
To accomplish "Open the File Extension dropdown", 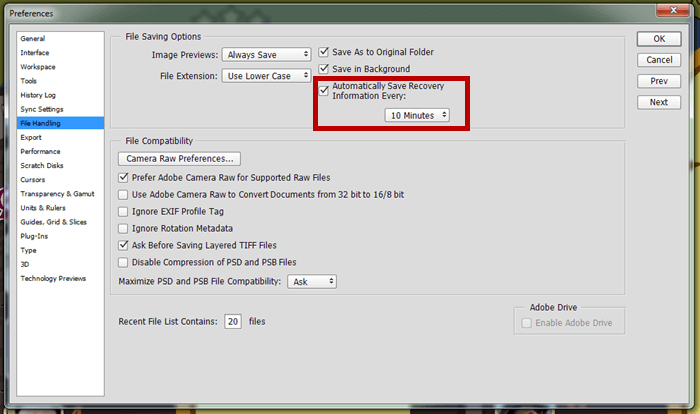I will pos(267,76).
